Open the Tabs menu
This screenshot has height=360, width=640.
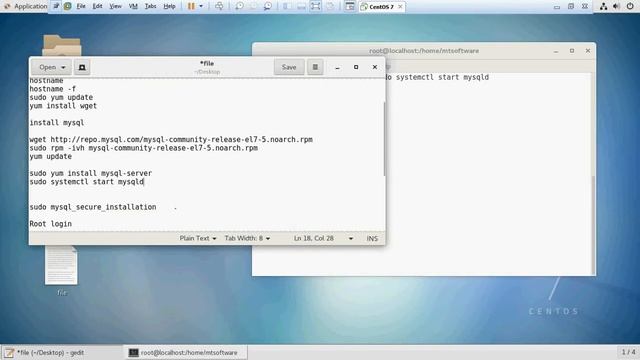click(x=150, y=6)
